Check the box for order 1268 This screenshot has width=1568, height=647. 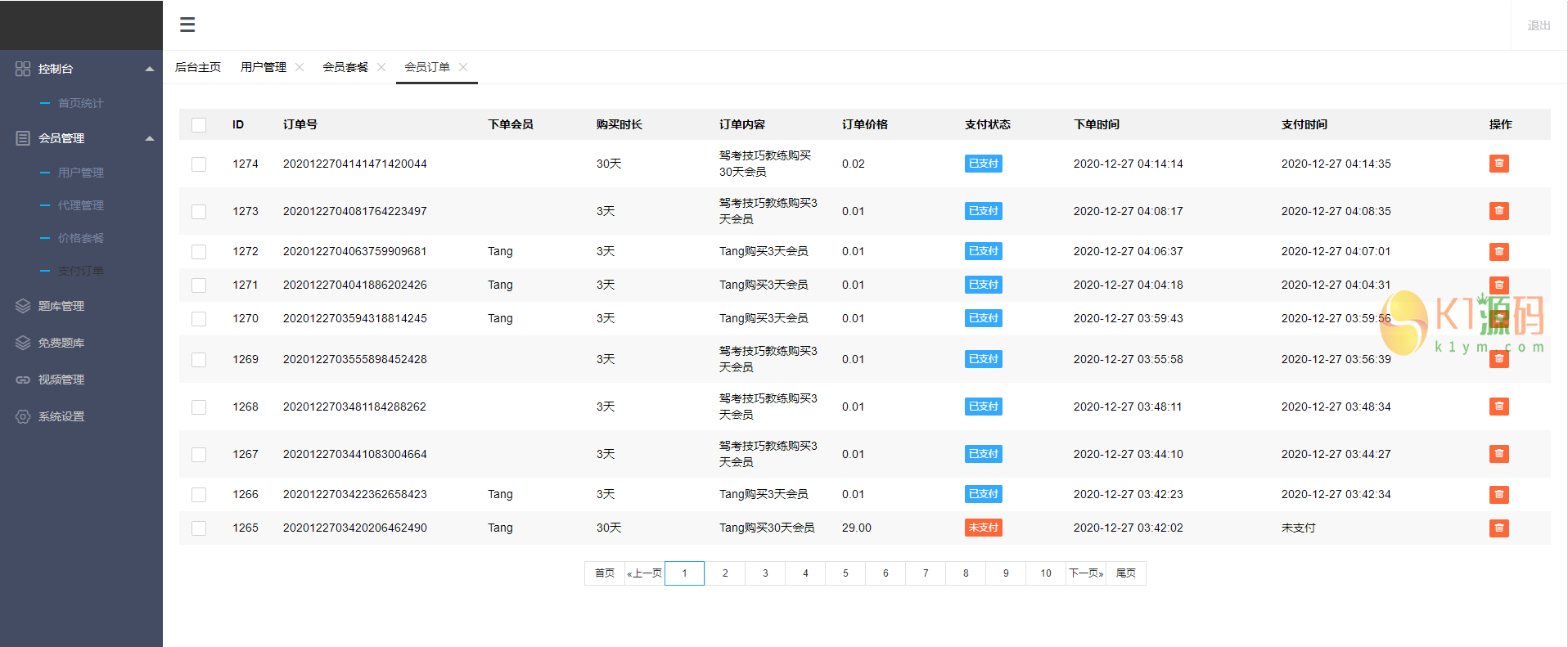[199, 407]
